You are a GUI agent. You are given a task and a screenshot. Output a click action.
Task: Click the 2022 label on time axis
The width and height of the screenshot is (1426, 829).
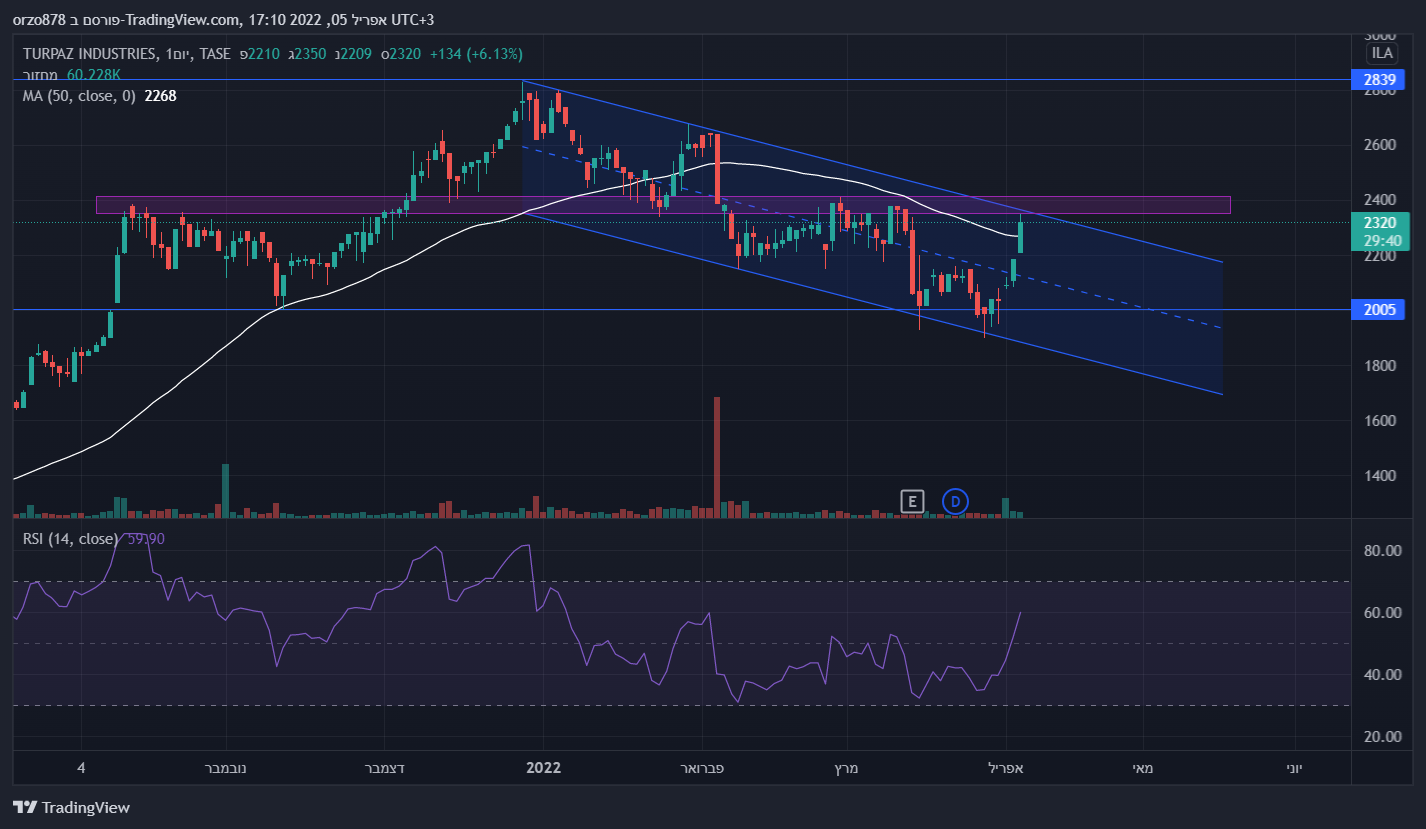(543, 768)
